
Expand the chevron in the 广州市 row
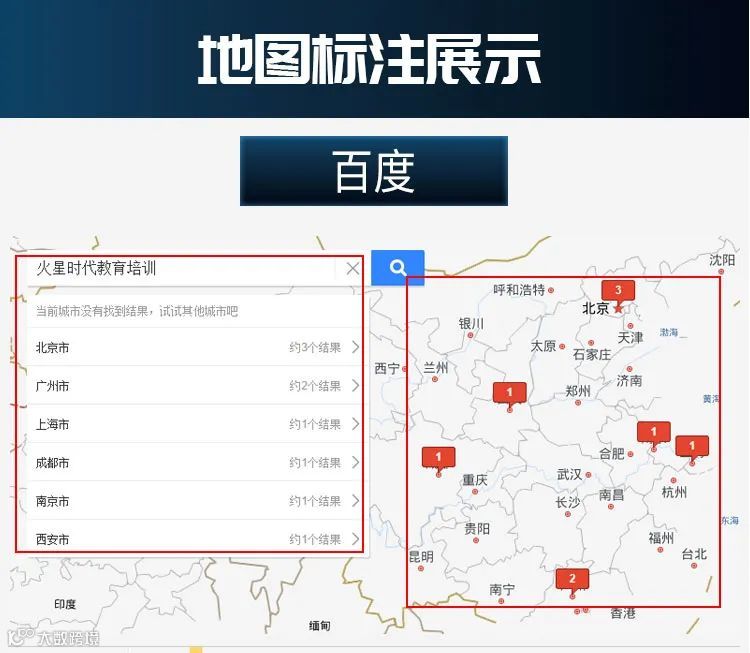tap(355, 386)
